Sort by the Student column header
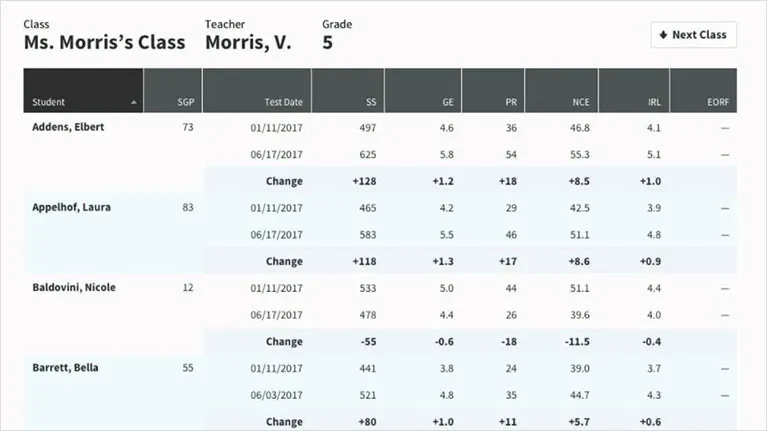The image size is (767, 431). click(83, 91)
